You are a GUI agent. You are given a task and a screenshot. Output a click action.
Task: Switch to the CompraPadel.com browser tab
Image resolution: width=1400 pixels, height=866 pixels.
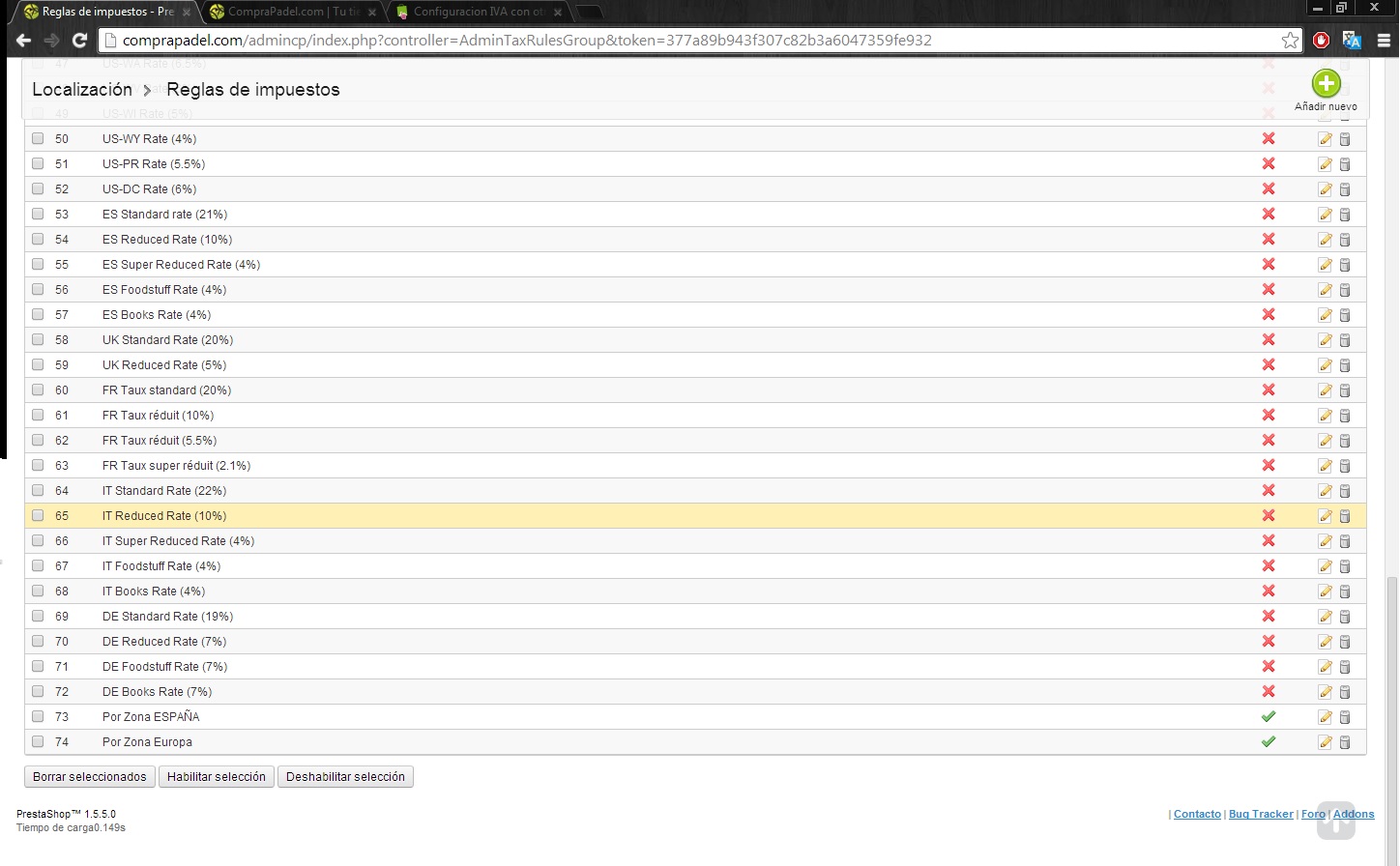(x=293, y=12)
